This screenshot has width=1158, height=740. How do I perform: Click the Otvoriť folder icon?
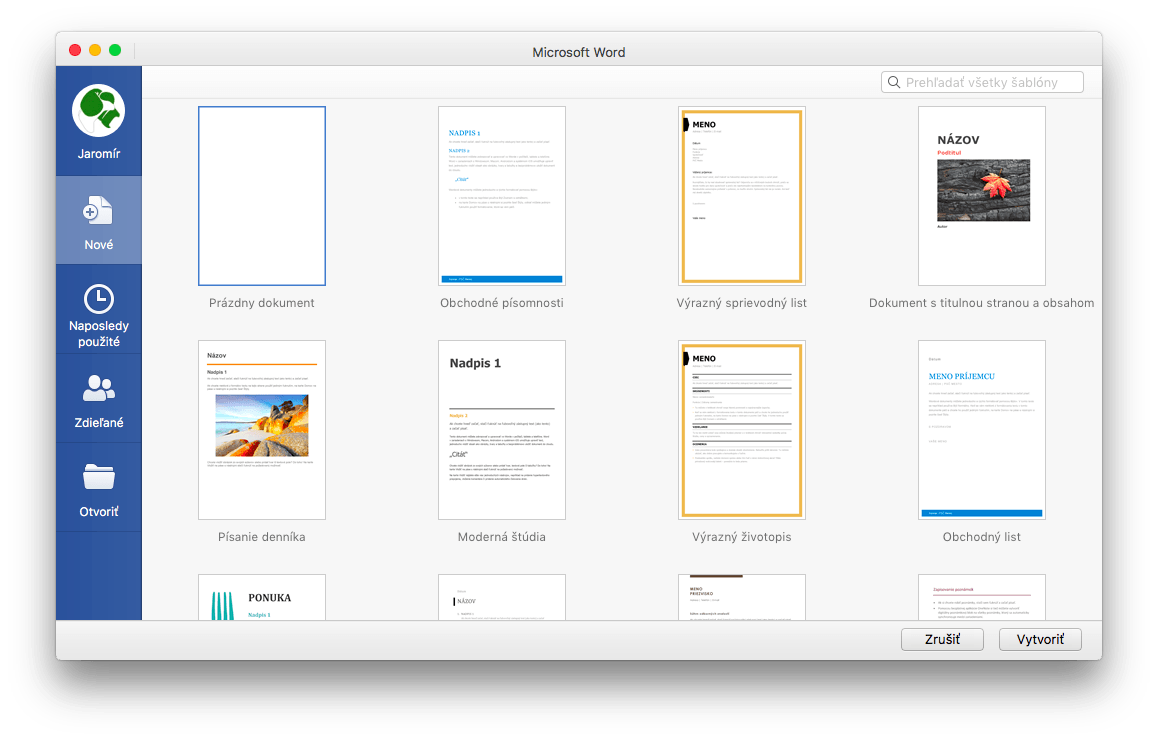point(98,476)
